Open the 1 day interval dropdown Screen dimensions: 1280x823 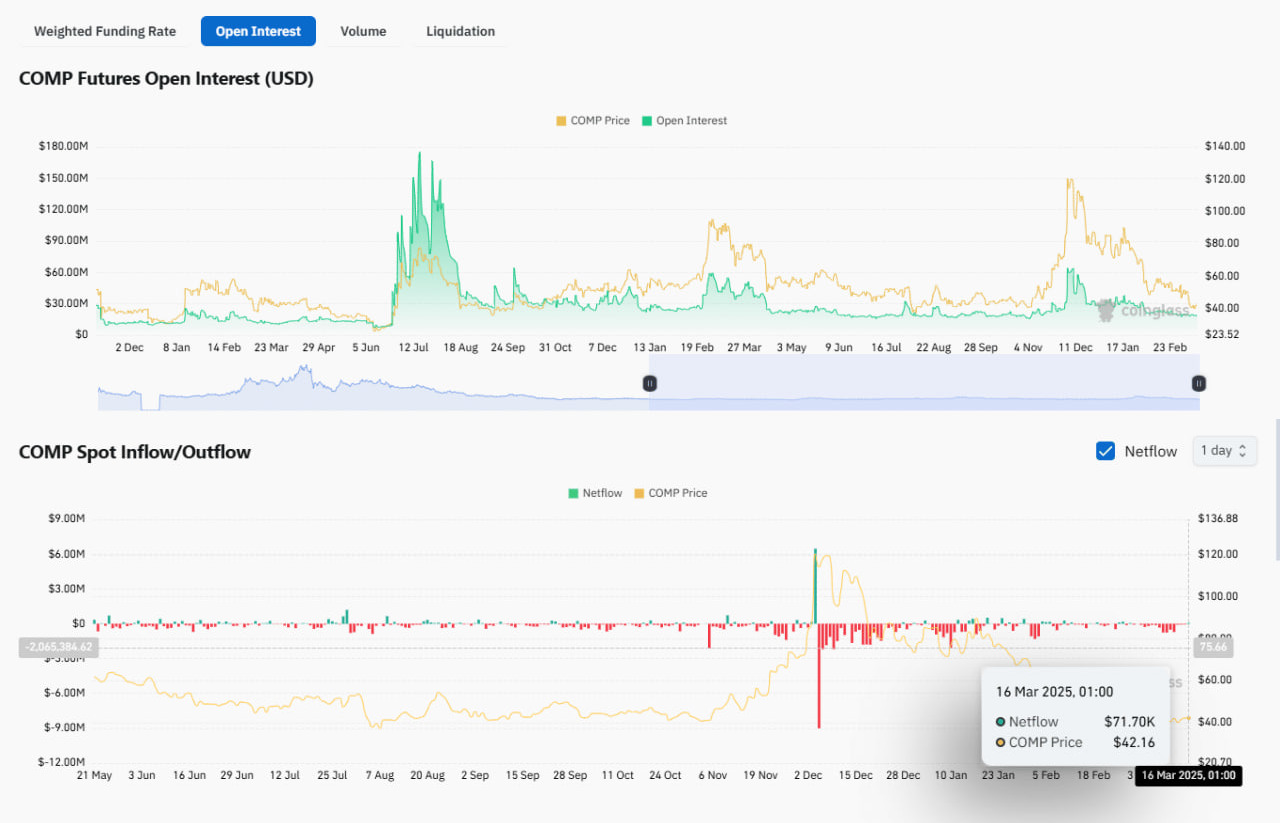pos(1224,451)
